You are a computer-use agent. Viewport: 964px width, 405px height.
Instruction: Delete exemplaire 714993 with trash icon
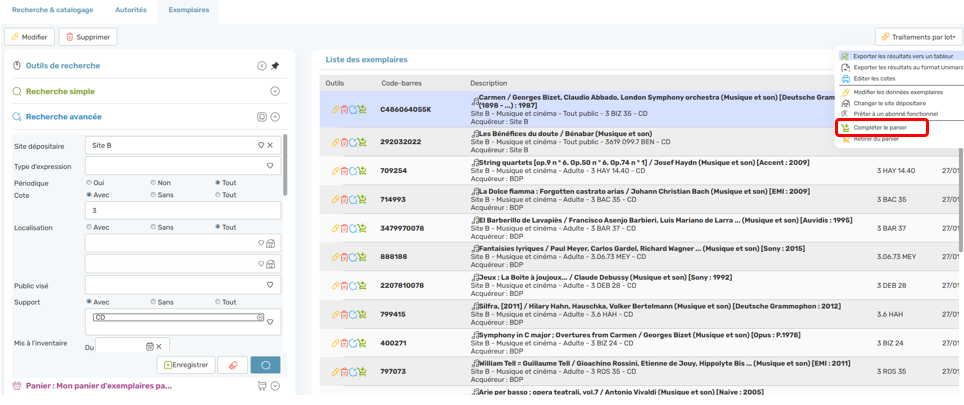pyautogui.click(x=344, y=200)
